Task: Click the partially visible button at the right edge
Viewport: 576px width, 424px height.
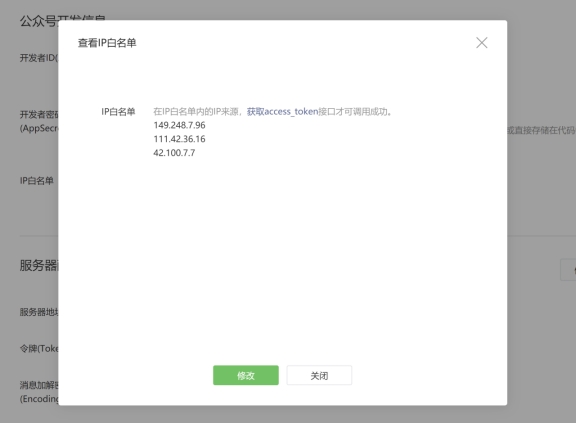Action: pos(568,270)
